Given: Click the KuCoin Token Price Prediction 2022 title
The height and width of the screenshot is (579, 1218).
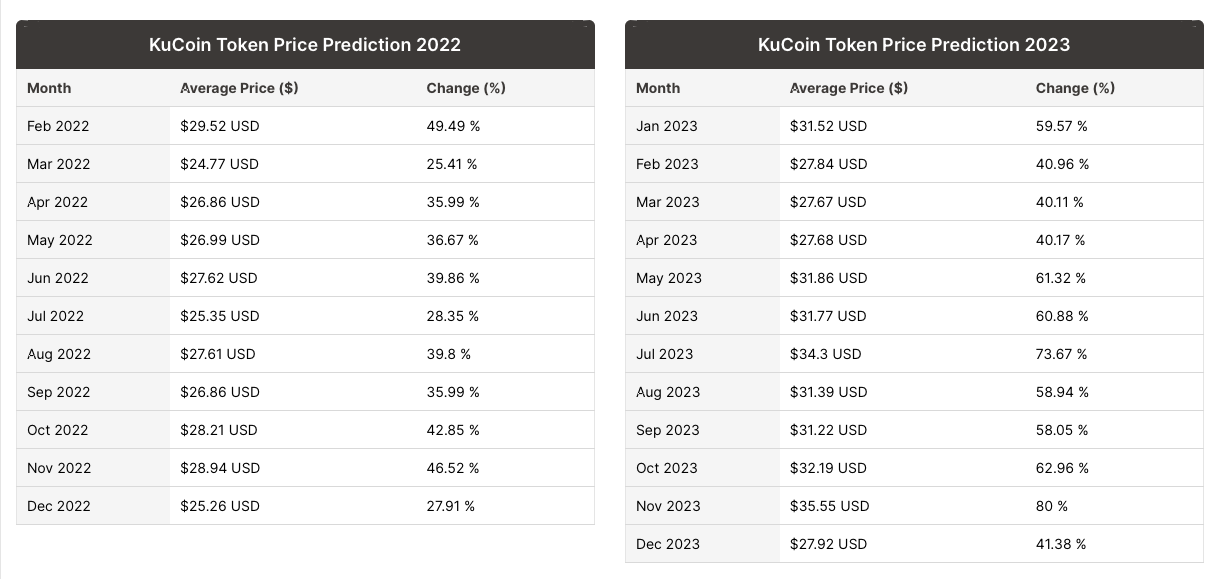Looking at the screenshot, I should tap(305, 45).
